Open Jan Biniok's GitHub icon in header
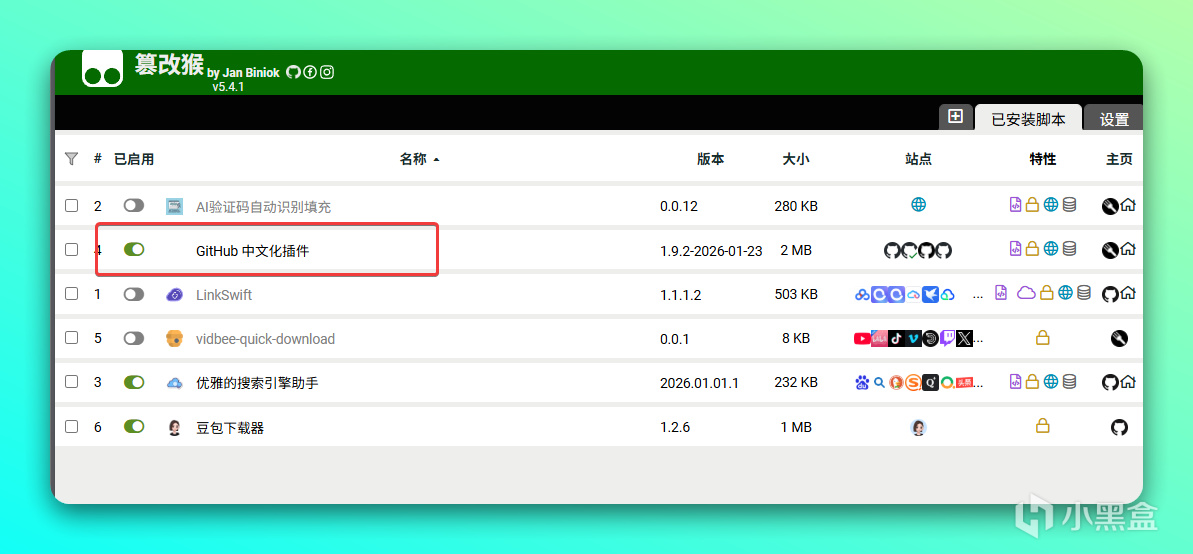Image resolution: width=1193 pixels, height=554 pixels. (x=294, y=72)
